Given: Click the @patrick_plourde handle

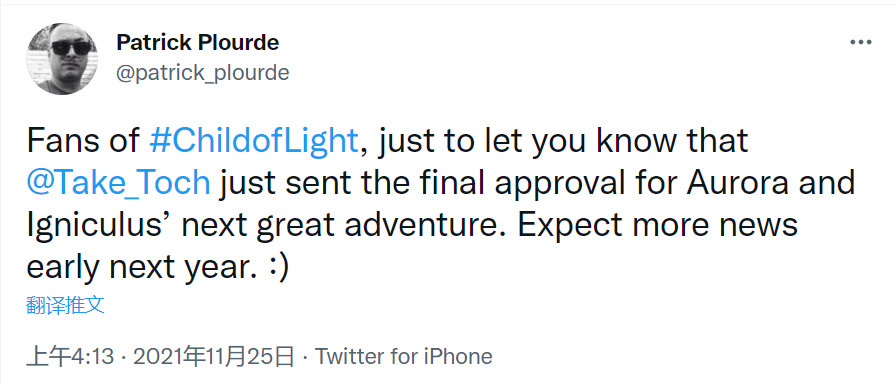Looking at the screenshot, I should point(203,73).
